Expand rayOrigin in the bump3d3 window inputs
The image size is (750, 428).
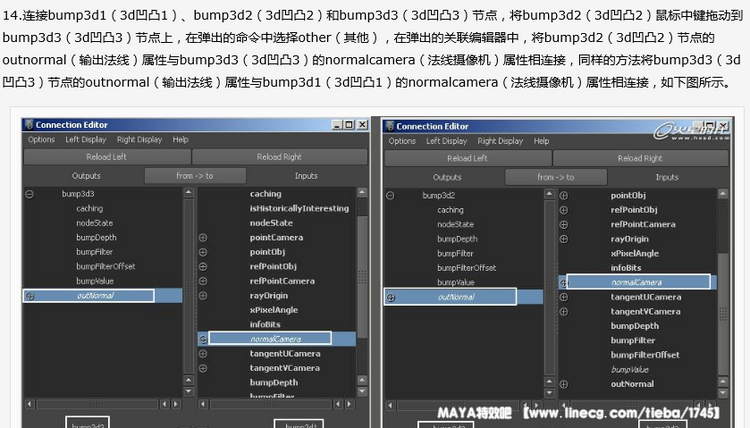pos(203,296)
